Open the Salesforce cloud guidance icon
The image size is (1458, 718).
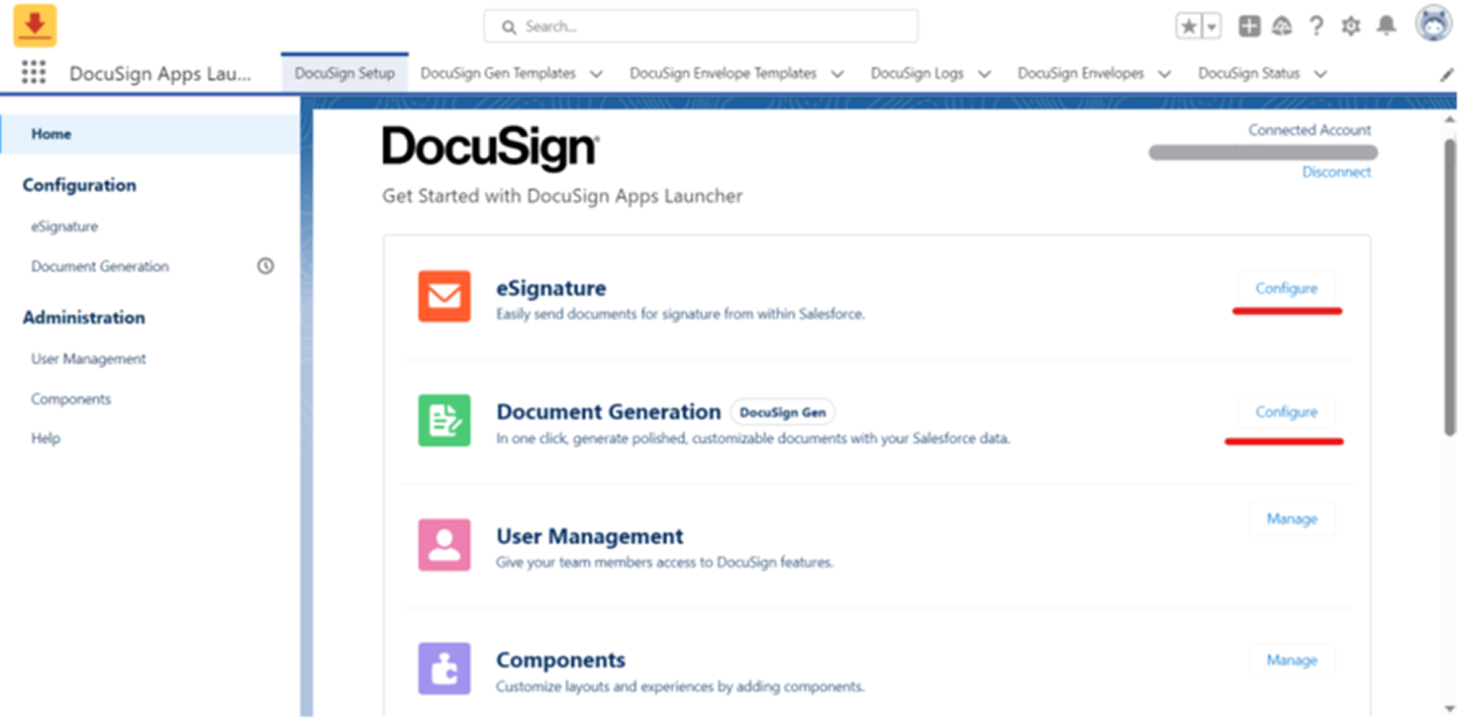pyautogui.click(x=1282, y=27)
